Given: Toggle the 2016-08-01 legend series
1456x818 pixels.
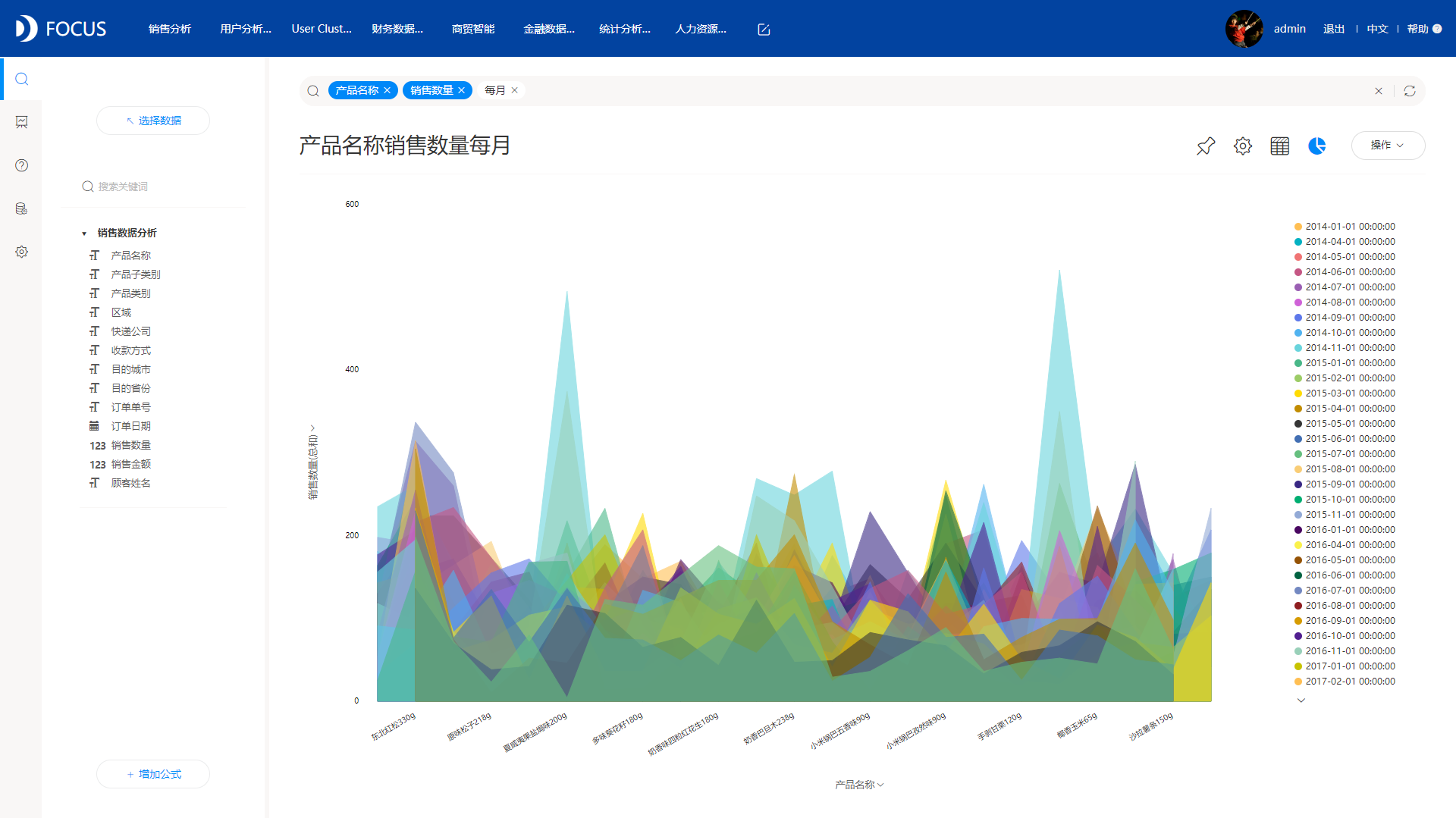Looking at the screenshot, I should click(1345, 606).
